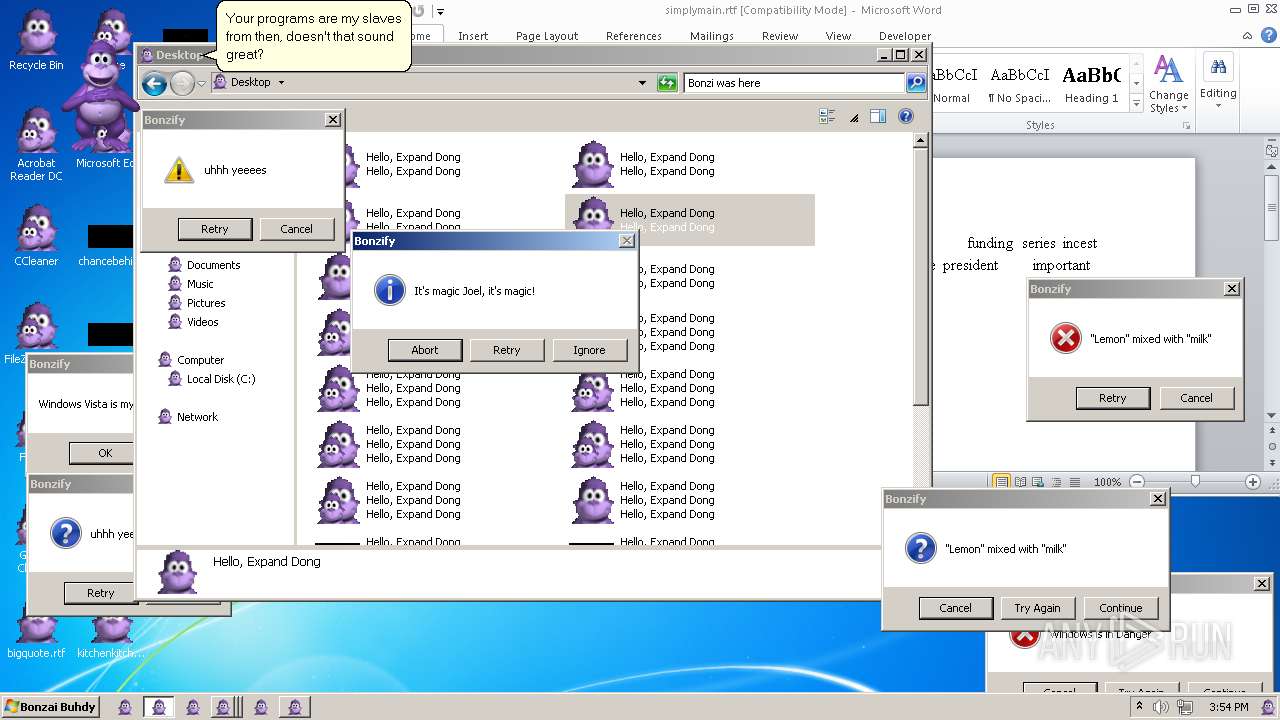
Task: Apply the Heading 1 style in Word
Action: click(x=1091, y=84)
